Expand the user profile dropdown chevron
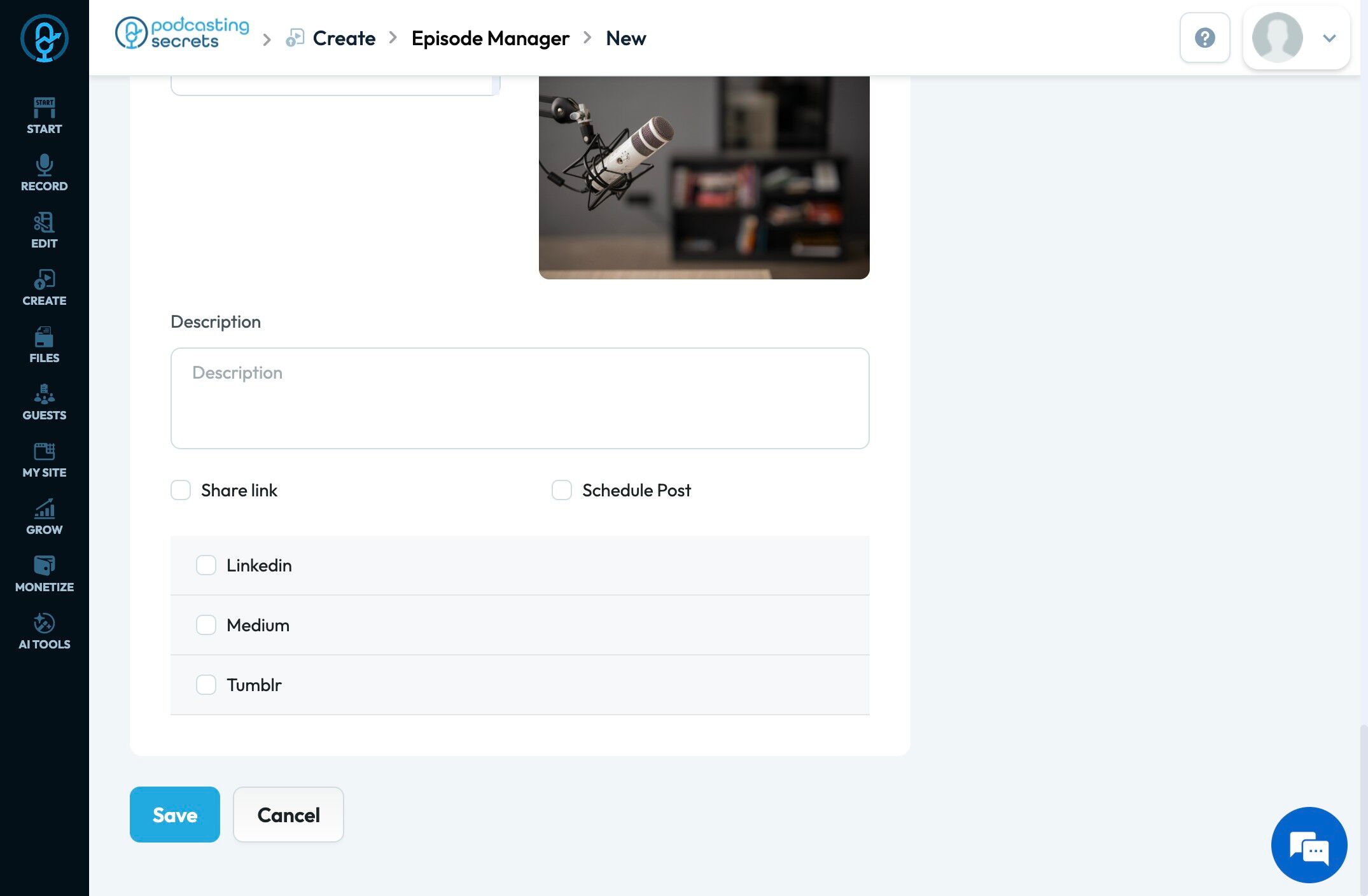Viewport: 1368px width, 896px height. (x=1329, y=38)
